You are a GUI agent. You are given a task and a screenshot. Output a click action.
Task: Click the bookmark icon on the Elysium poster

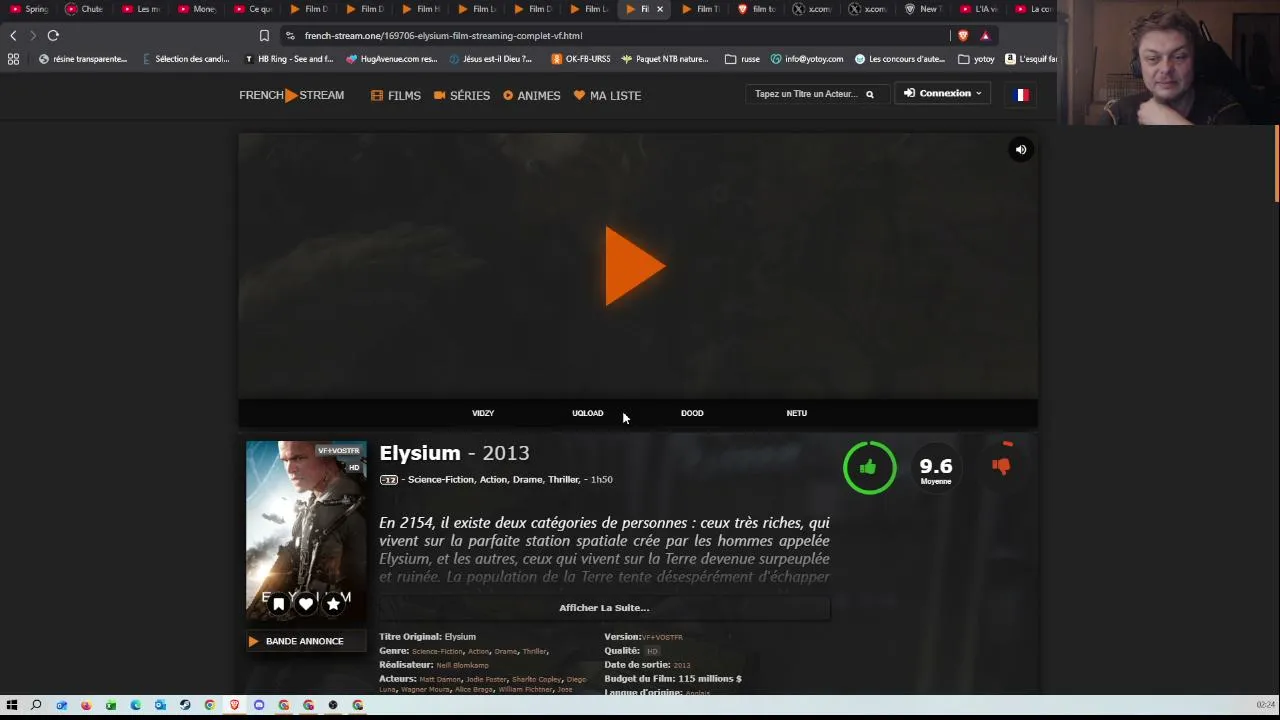coord(278,604)
